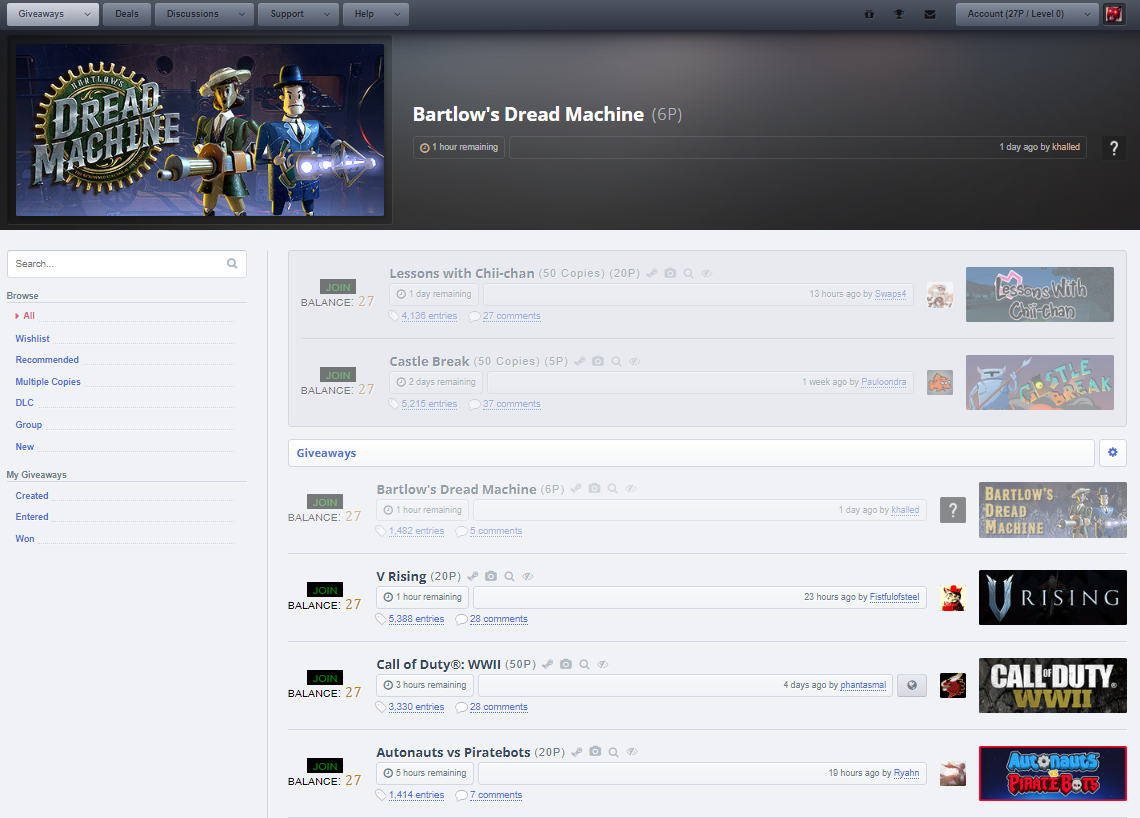Viewport: 1140px width, 818px height.
Task: Select Multiple Copies in the Browse sidebar
Action: 48,382
